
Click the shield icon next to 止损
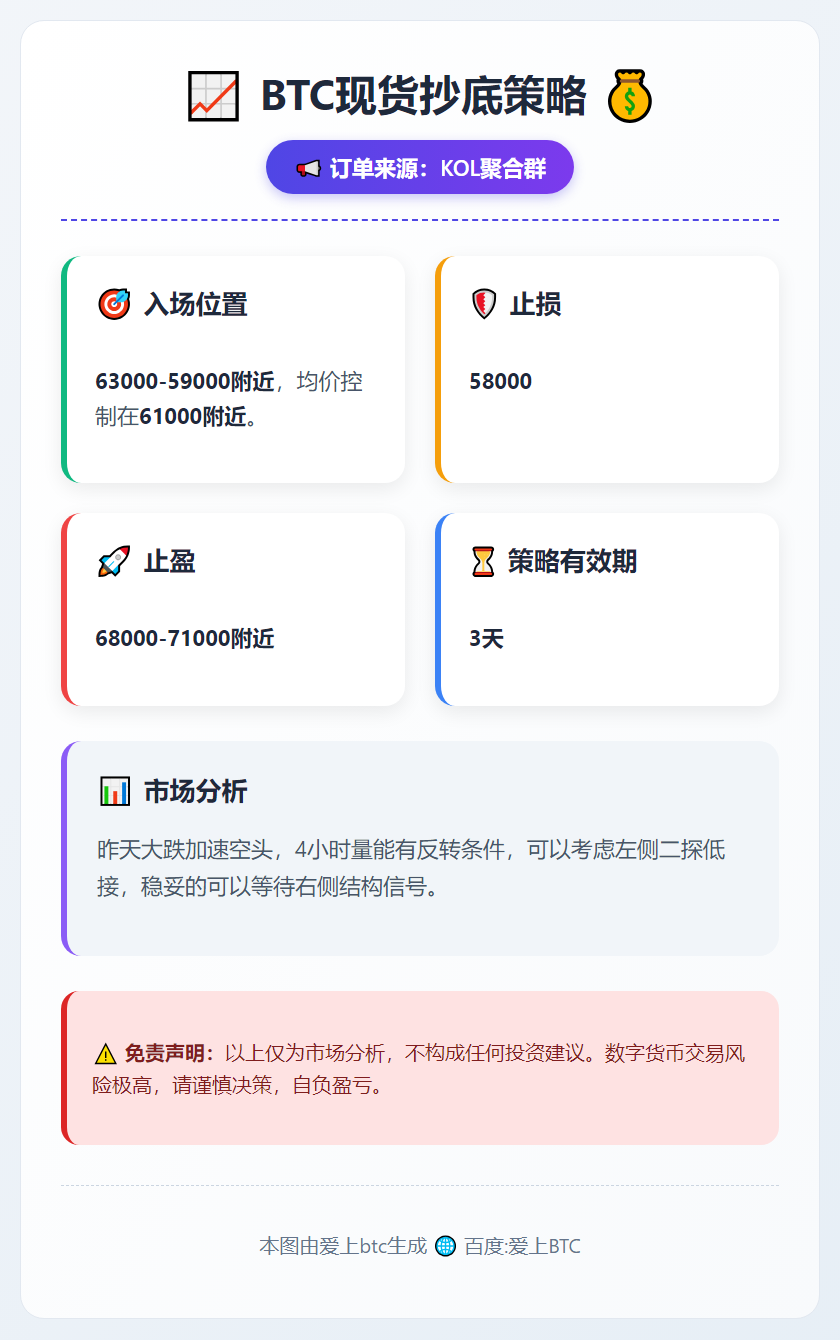pyautogui.click(x=484, y=304)
